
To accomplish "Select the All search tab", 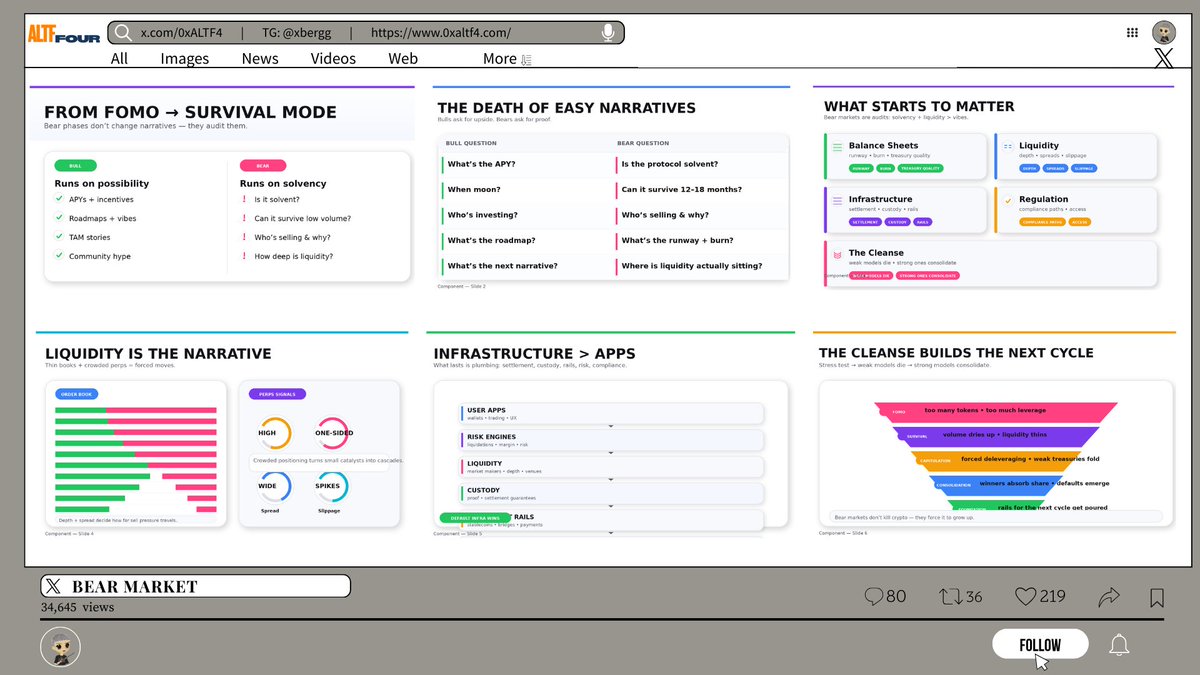I will tap(120, 58).
